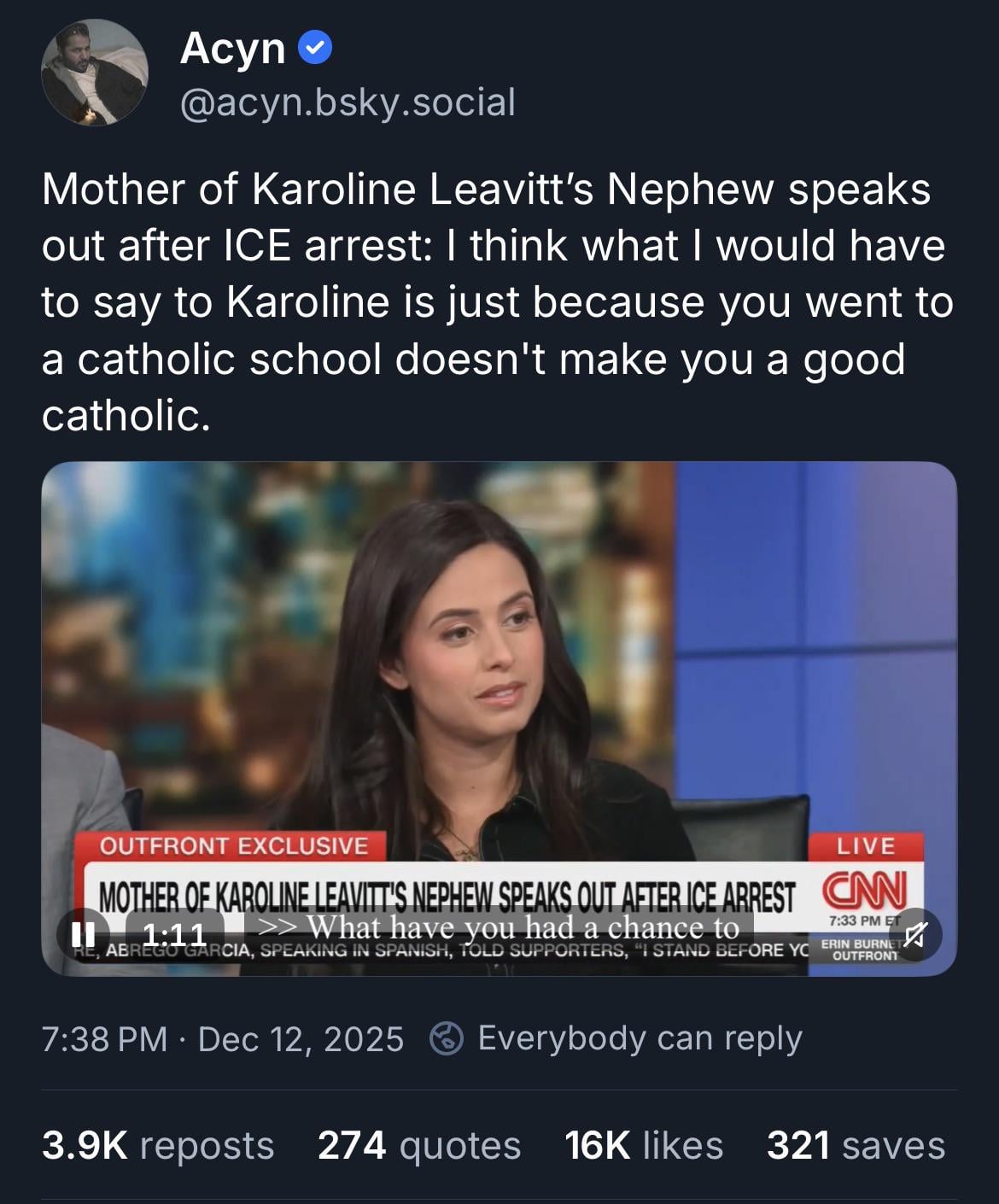
Task: Open the @acyn.bsky.social handle link
Action: 348,102
